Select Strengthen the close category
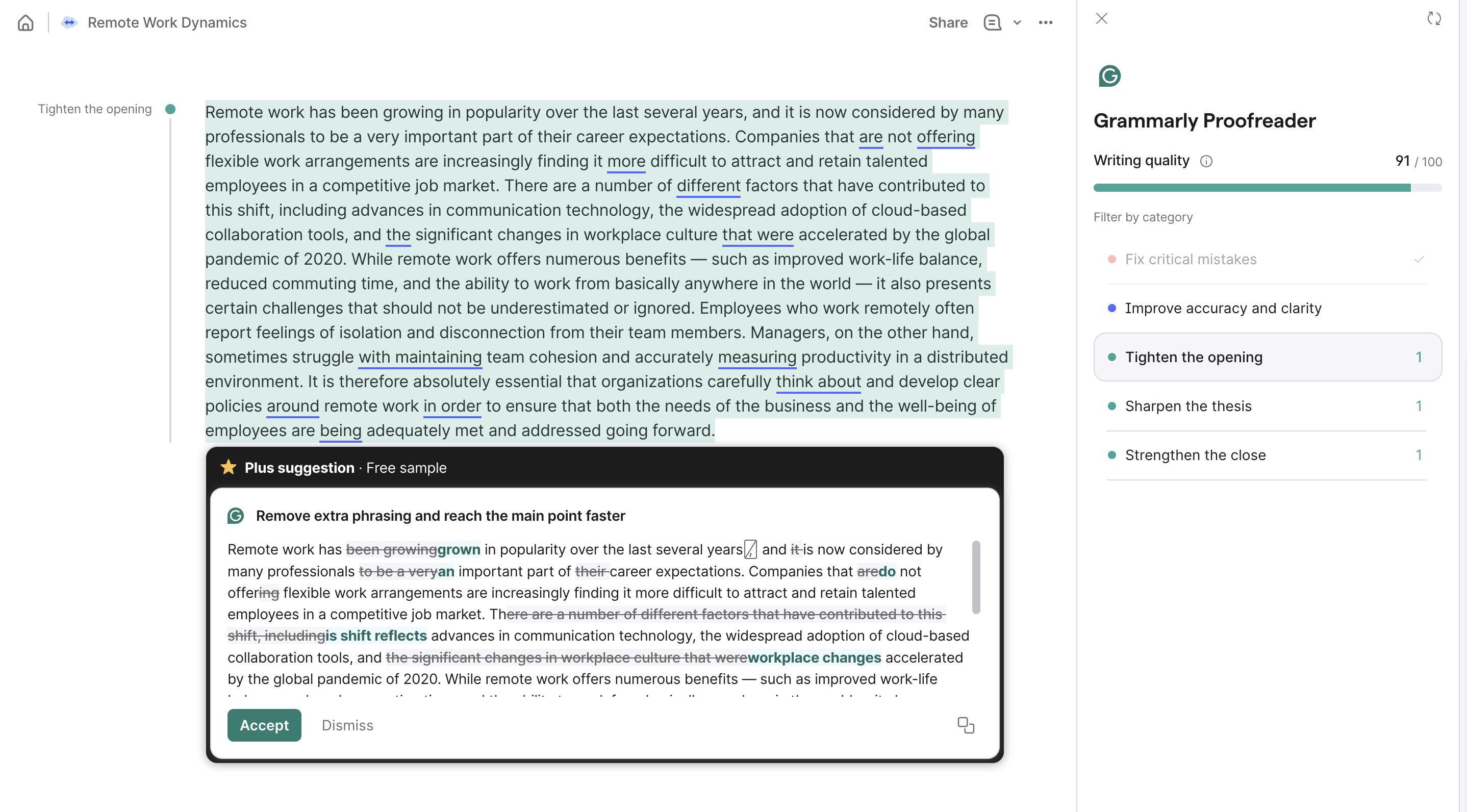 click(x=1268, y=455)
